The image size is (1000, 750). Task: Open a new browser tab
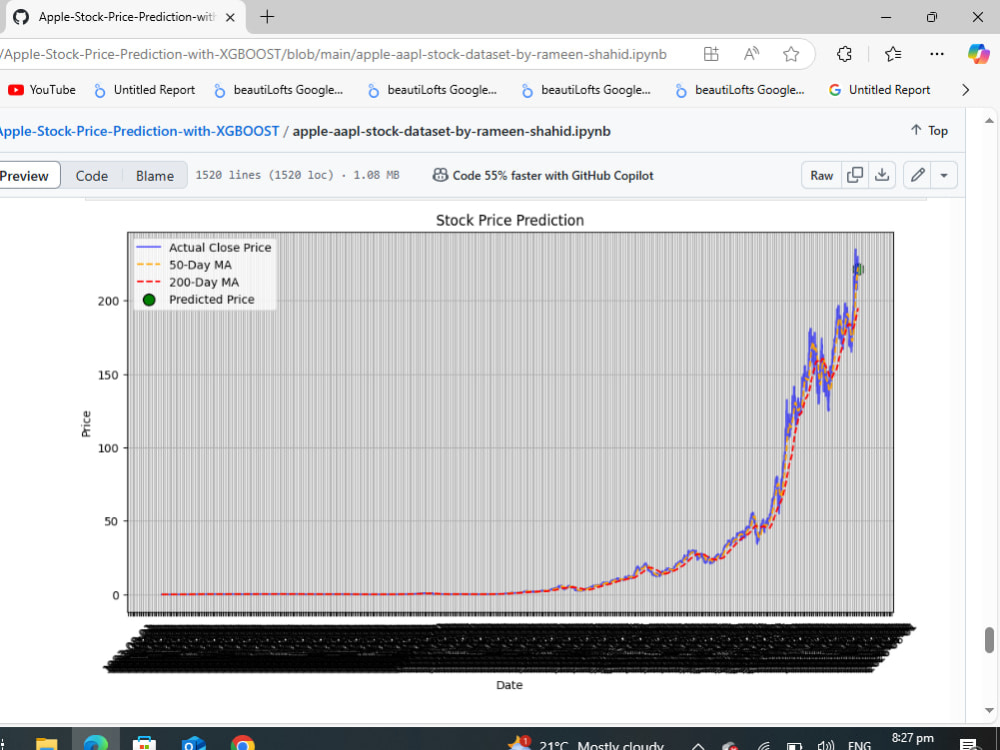coord(267,17)
